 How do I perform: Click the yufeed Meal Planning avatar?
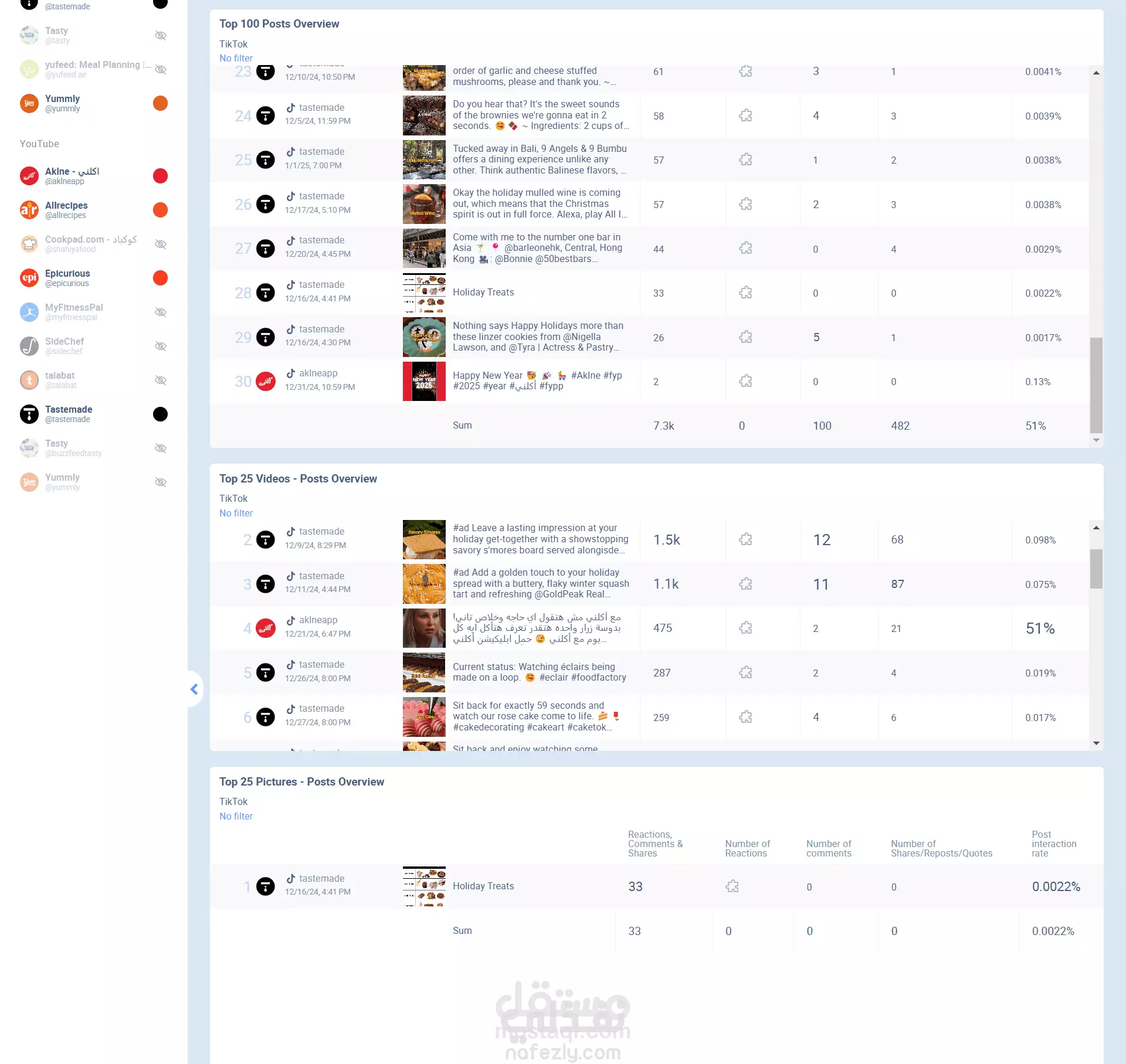click(x=29, y=69)
